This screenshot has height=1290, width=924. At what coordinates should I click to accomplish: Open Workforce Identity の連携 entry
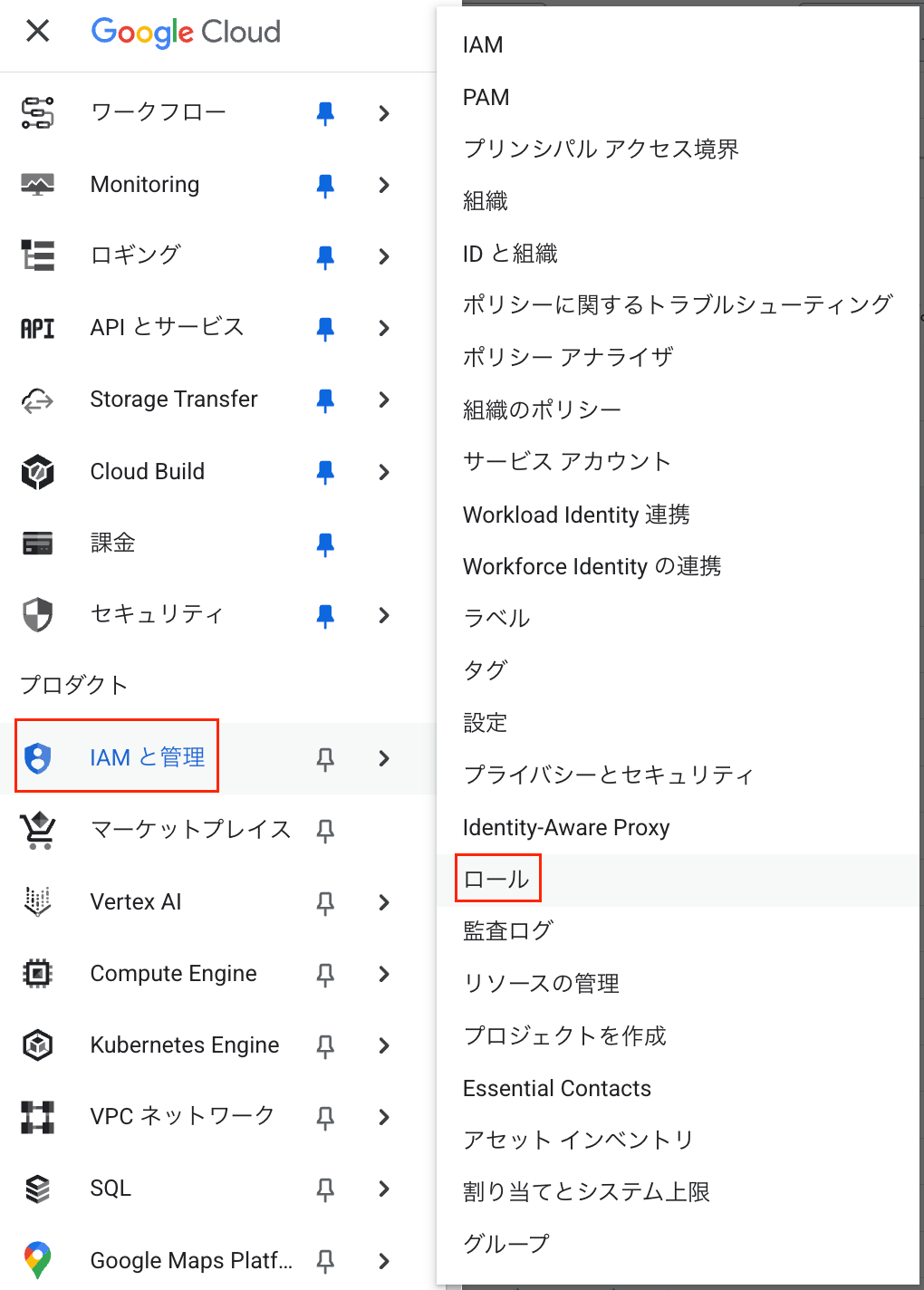tap(592, 566)
